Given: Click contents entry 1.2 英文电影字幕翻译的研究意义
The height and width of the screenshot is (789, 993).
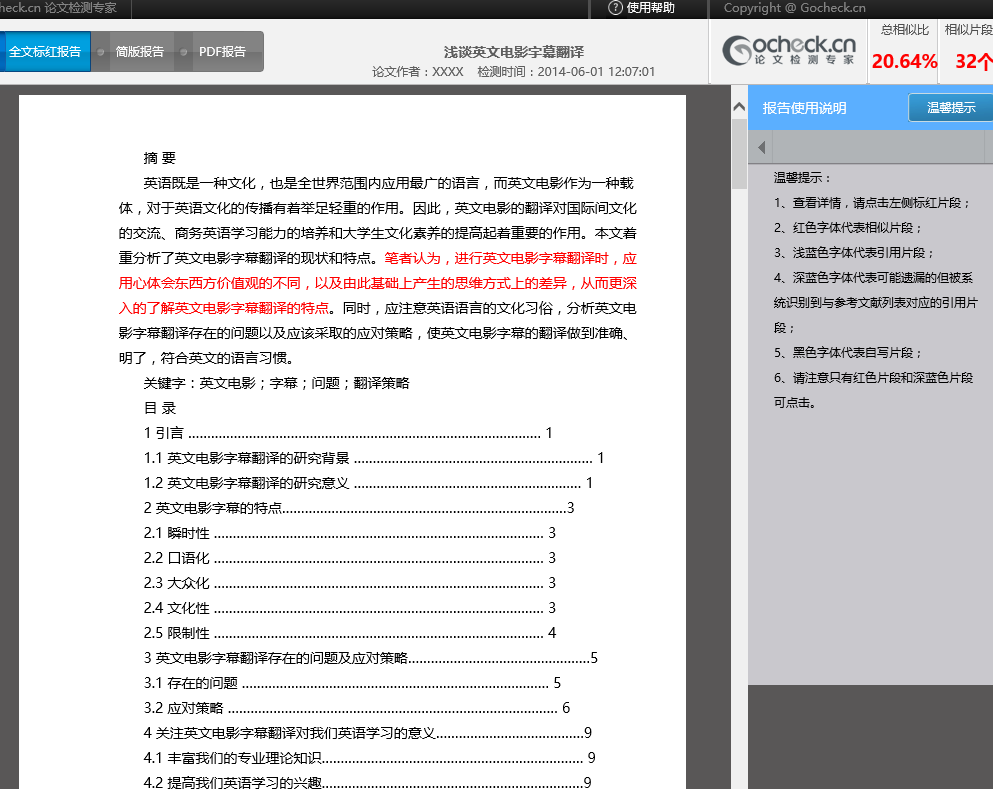Looking at the screenshot, I should click(x=369, y=483).
